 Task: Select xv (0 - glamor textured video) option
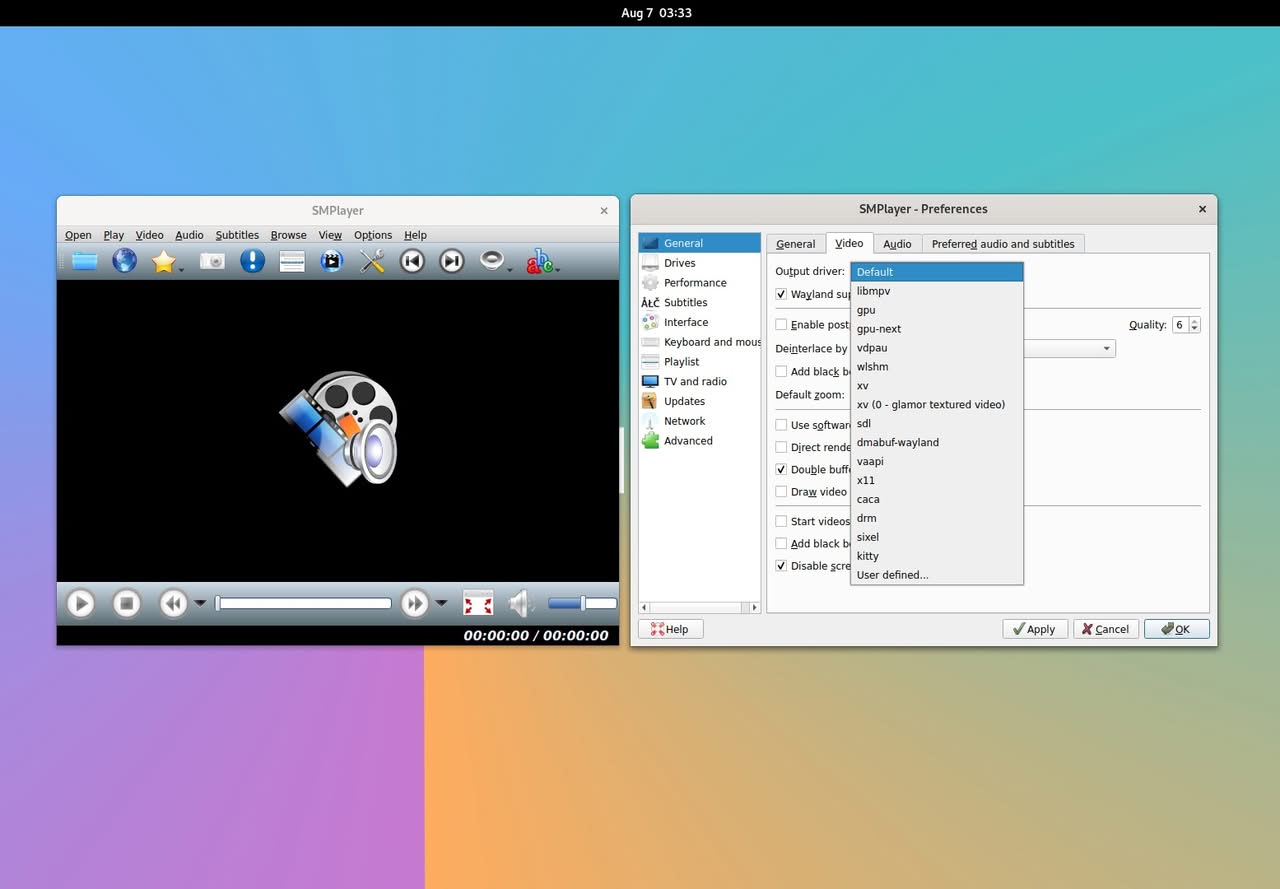[937, 404]
